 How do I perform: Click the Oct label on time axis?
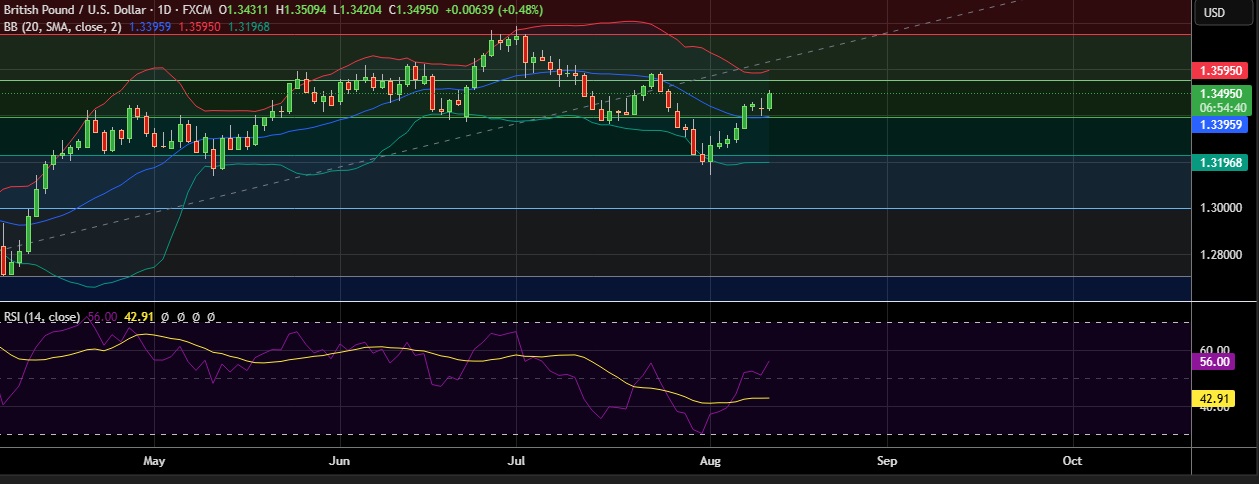point(1072,462)
